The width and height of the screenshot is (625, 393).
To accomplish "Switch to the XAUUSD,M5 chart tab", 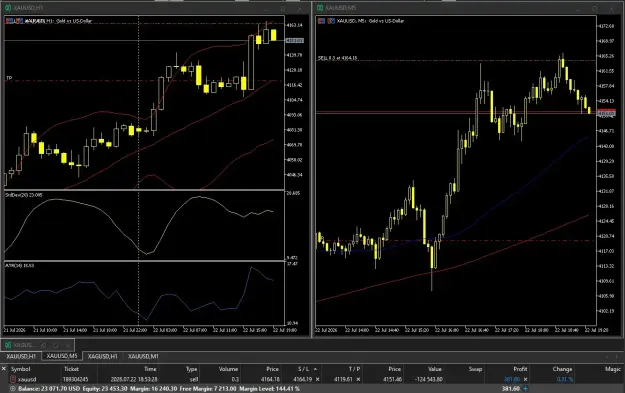I will (x=62, y=356).
